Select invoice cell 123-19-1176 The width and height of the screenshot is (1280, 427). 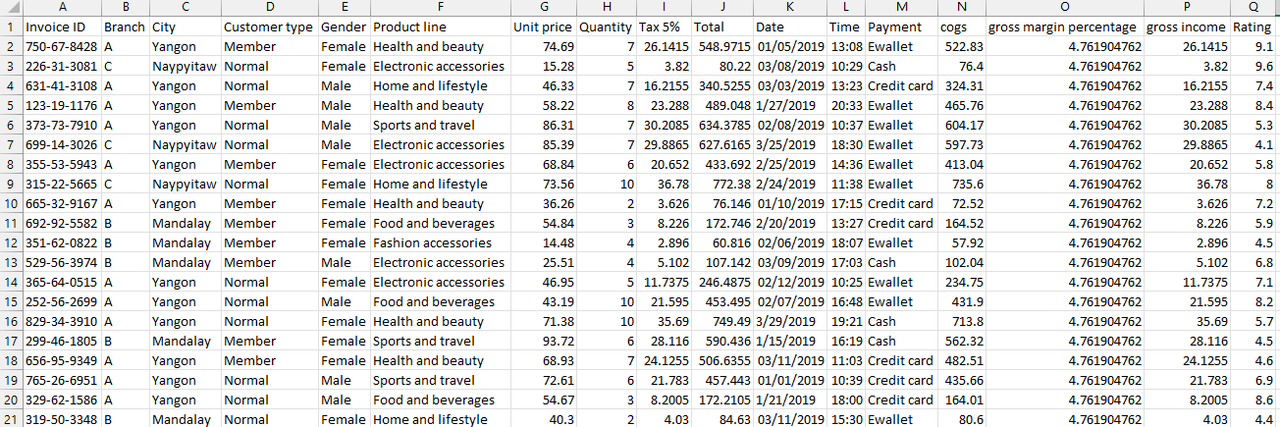pyautogui.click(x=61, y=106)
